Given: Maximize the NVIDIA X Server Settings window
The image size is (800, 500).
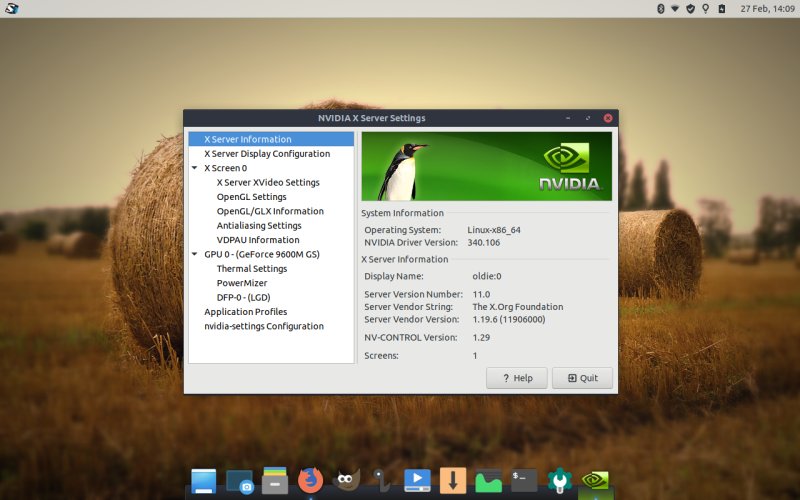Looking at the screenshot, I should coord(588,118).
